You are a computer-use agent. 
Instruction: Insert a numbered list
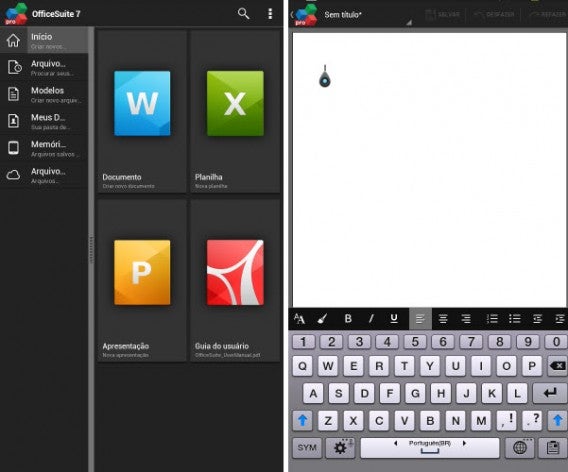pos(492,319)
